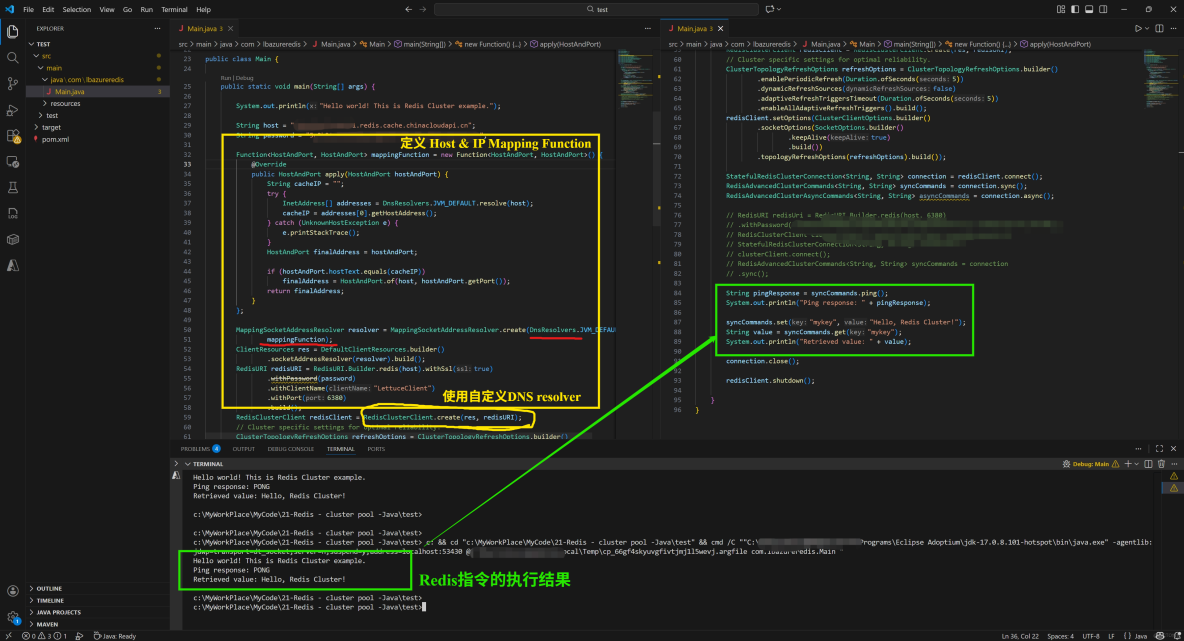
Task: Expand the target folder
Action: (x=51, y=127)
